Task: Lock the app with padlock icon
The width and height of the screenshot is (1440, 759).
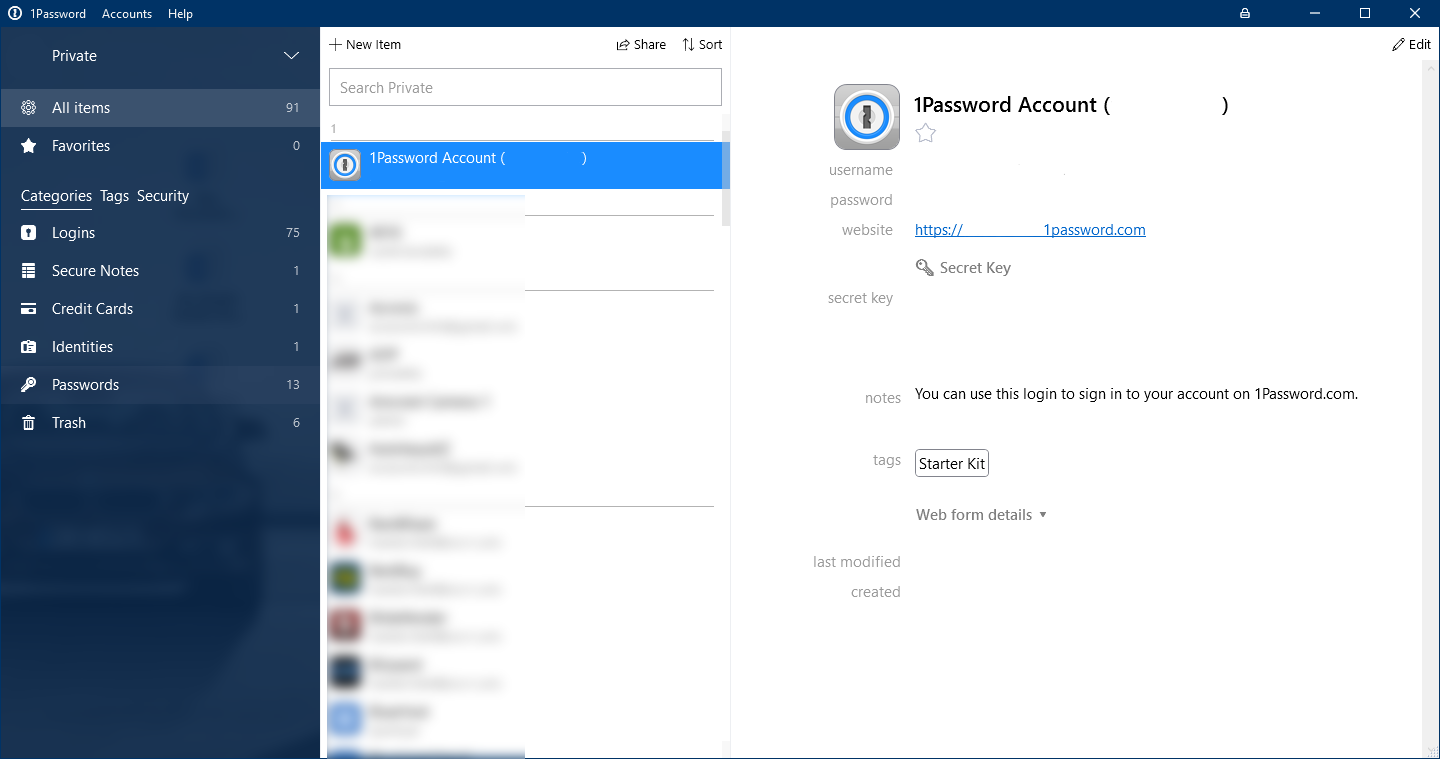Action: pos(1245,13)
